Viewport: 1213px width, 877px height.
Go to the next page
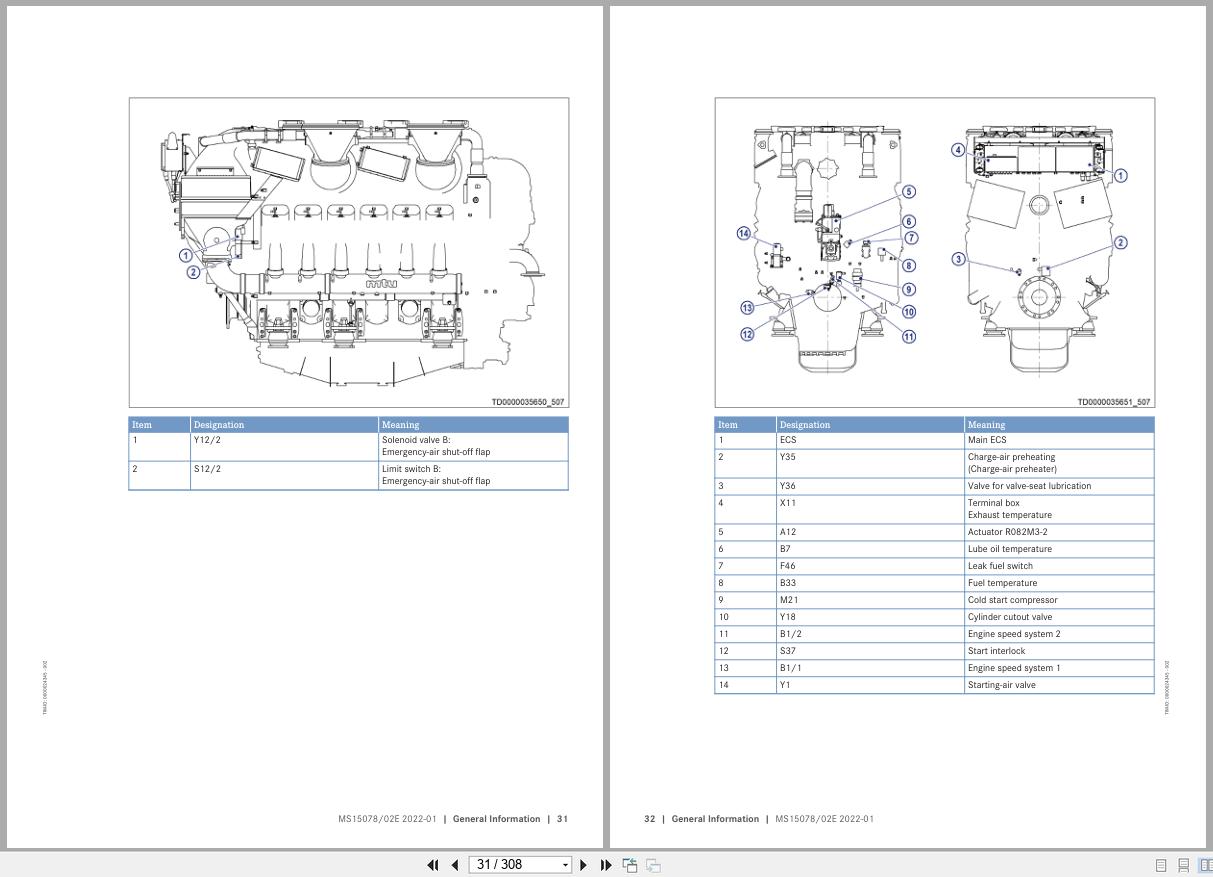[x=584, y=865]
